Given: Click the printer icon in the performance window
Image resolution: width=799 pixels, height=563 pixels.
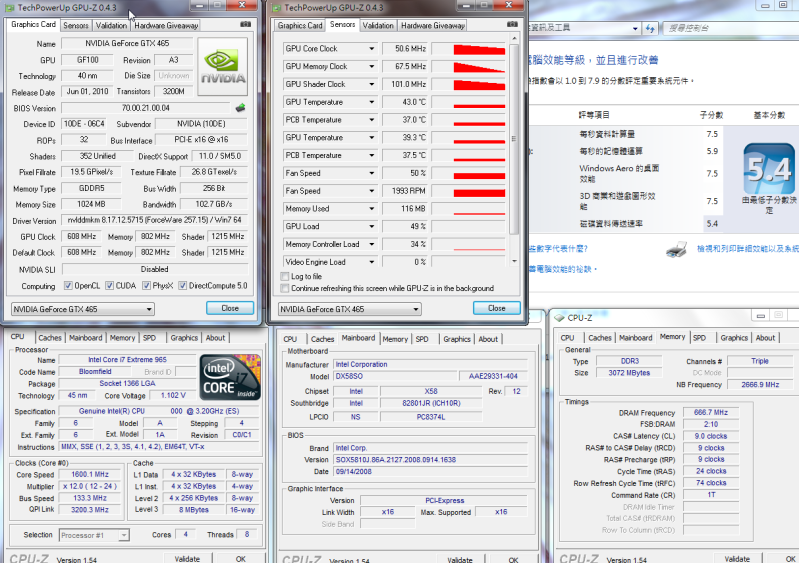Looking at the screenshot, I should pyautogui.click(x=676, y=249).
